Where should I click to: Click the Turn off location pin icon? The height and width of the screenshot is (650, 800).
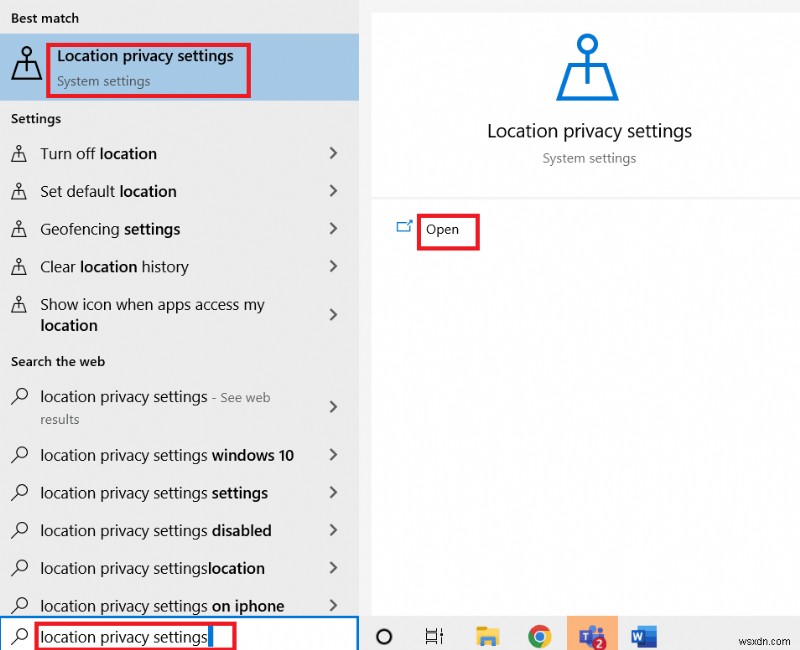[19, 154]
